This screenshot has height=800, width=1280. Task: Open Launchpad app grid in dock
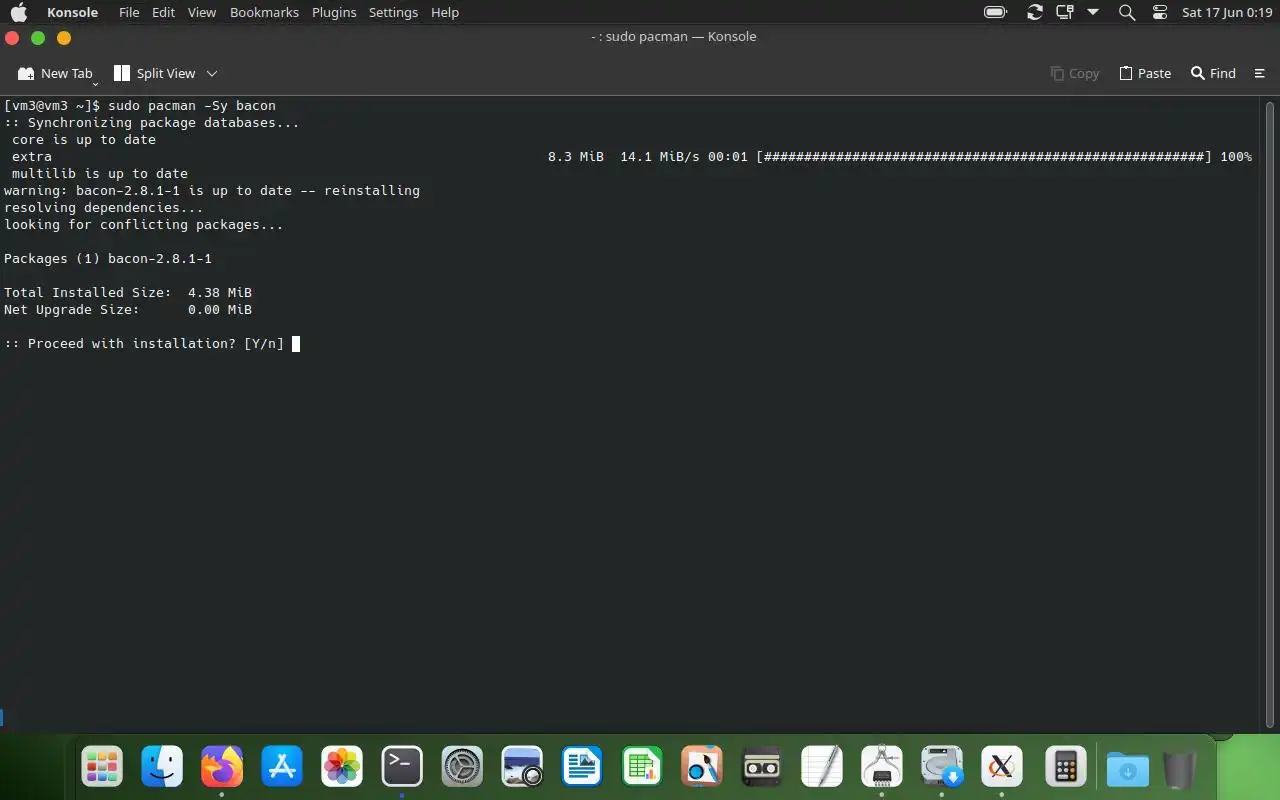click(102, 767)
